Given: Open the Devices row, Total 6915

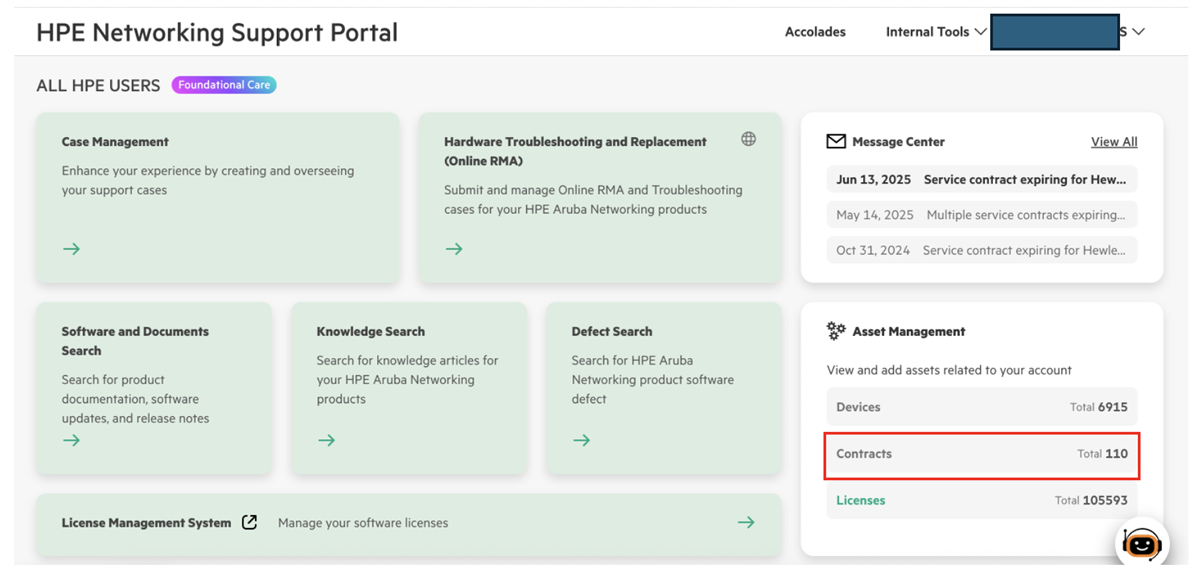Looking at the screenshot, I should coord(982,407).
